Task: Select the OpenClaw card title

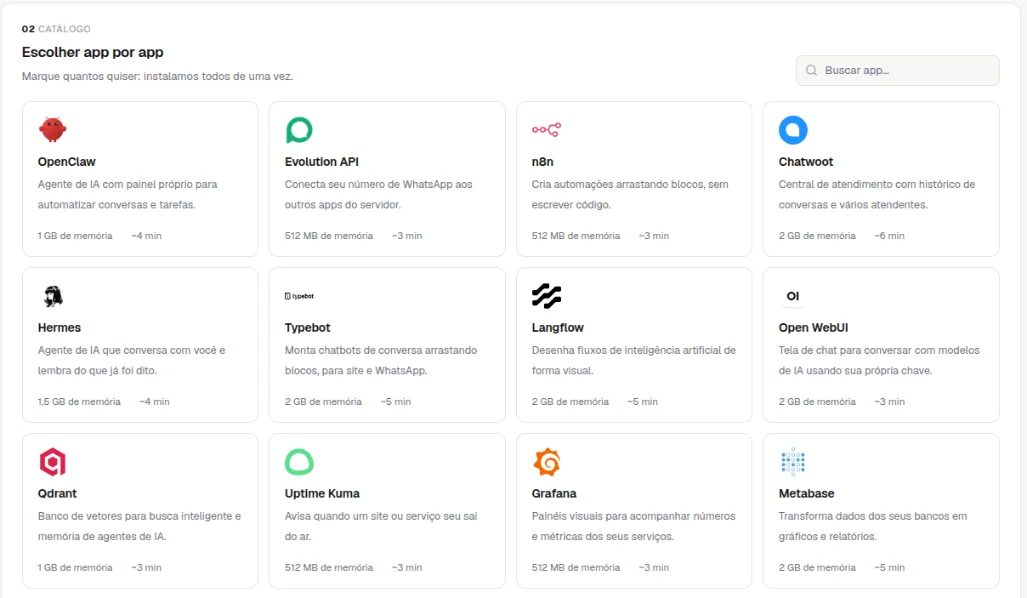Action: (x=66, y=162)
